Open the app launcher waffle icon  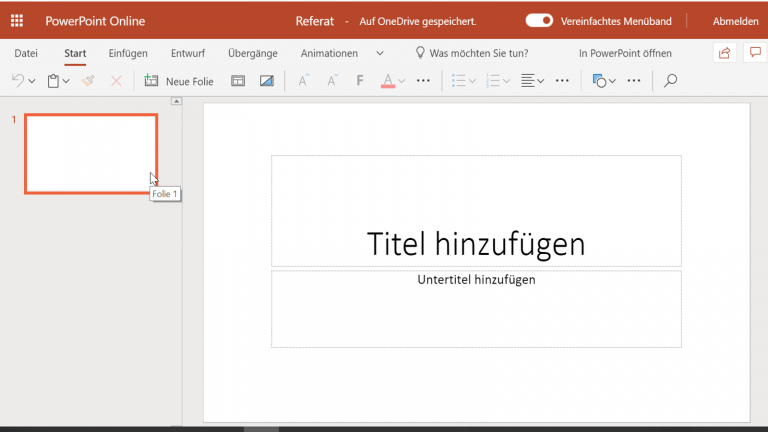click(x=17, y=21)
